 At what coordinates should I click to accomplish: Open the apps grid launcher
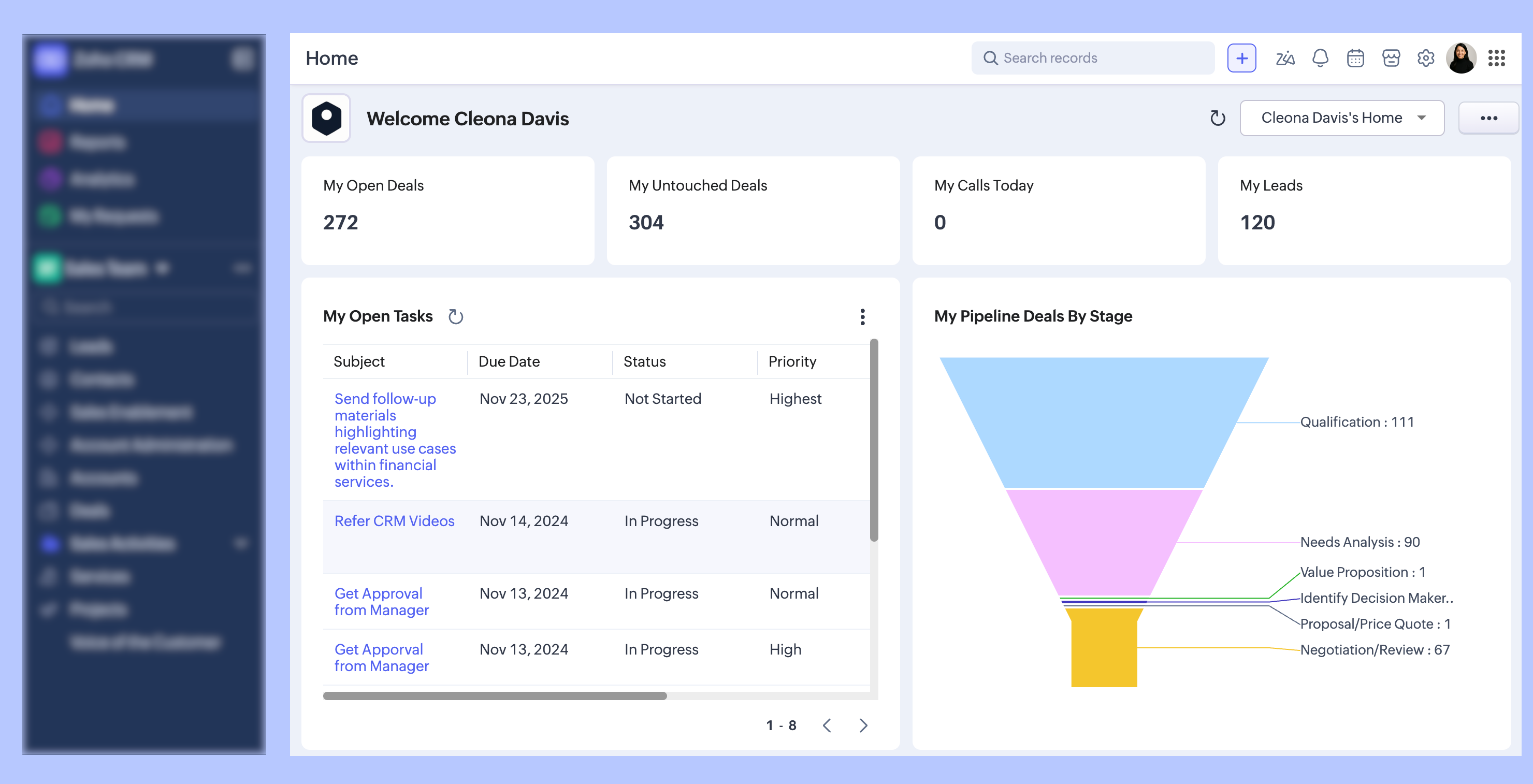tap(1496, 57)
